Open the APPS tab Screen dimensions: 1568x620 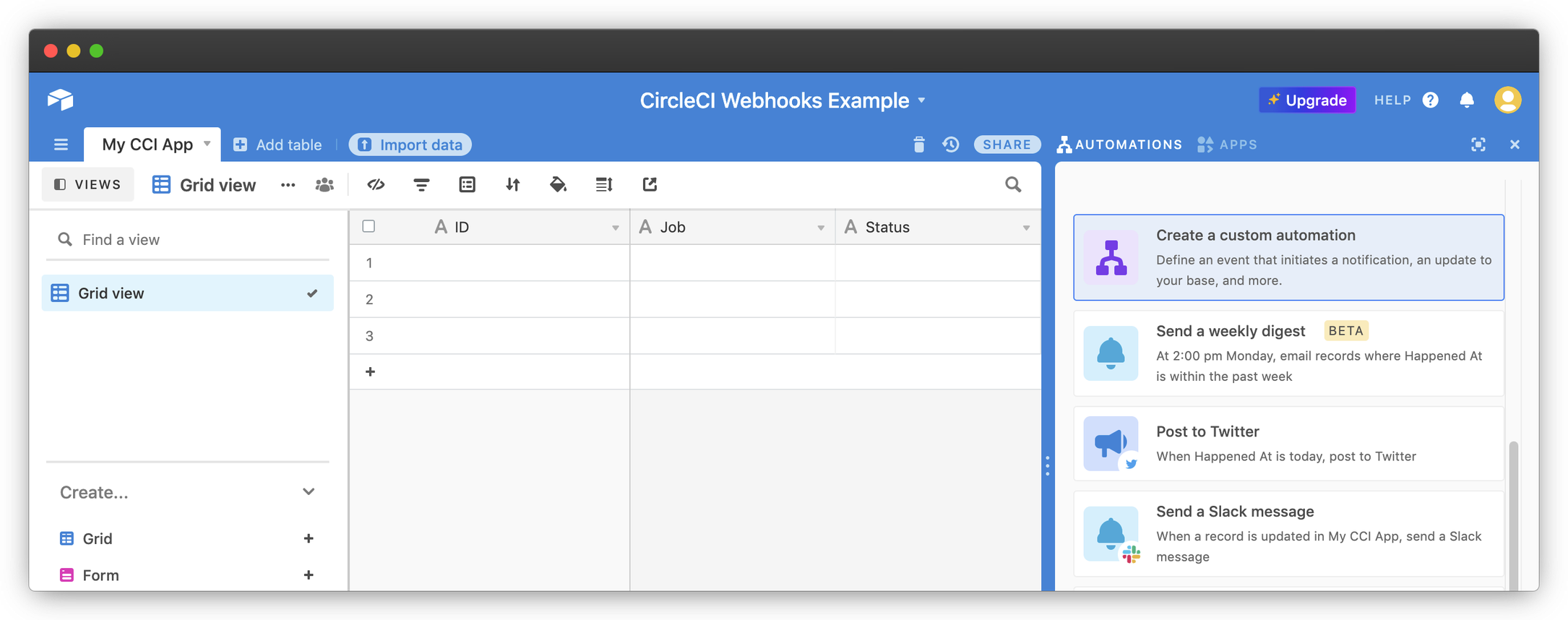coord(1227,145)
